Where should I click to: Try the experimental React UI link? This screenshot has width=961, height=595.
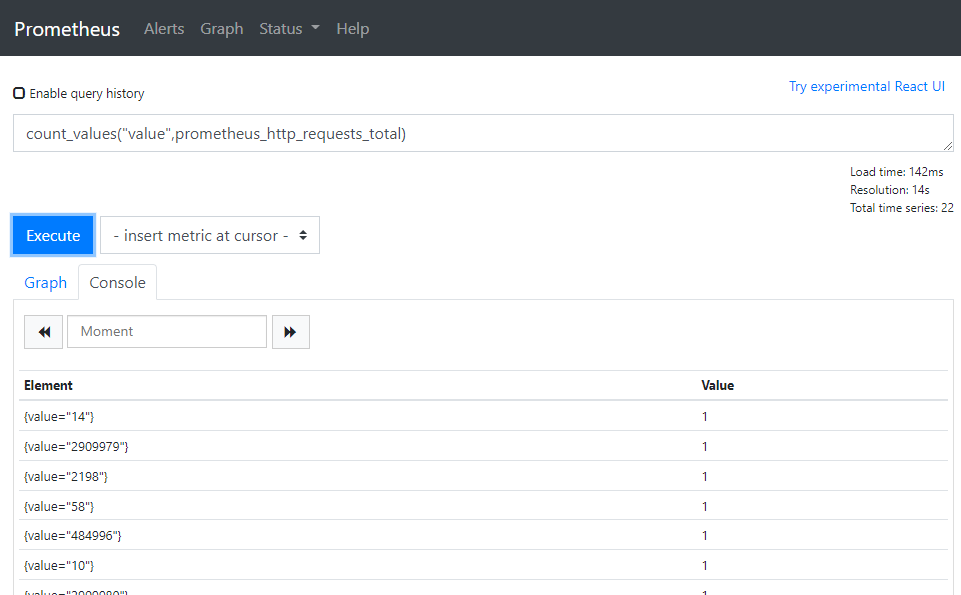(866, 87)
